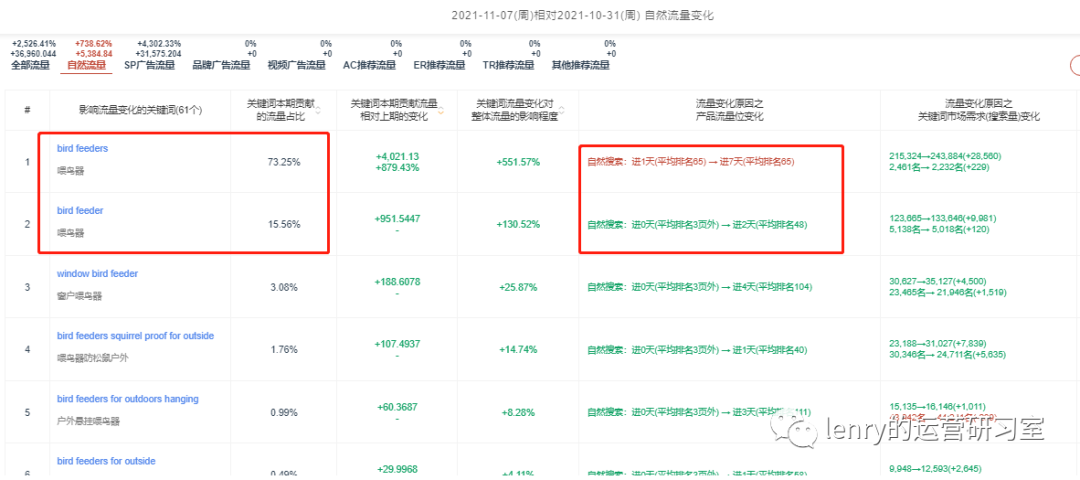Select the 自然流量 tab
1080x480 pixels.
coord(87,66)
